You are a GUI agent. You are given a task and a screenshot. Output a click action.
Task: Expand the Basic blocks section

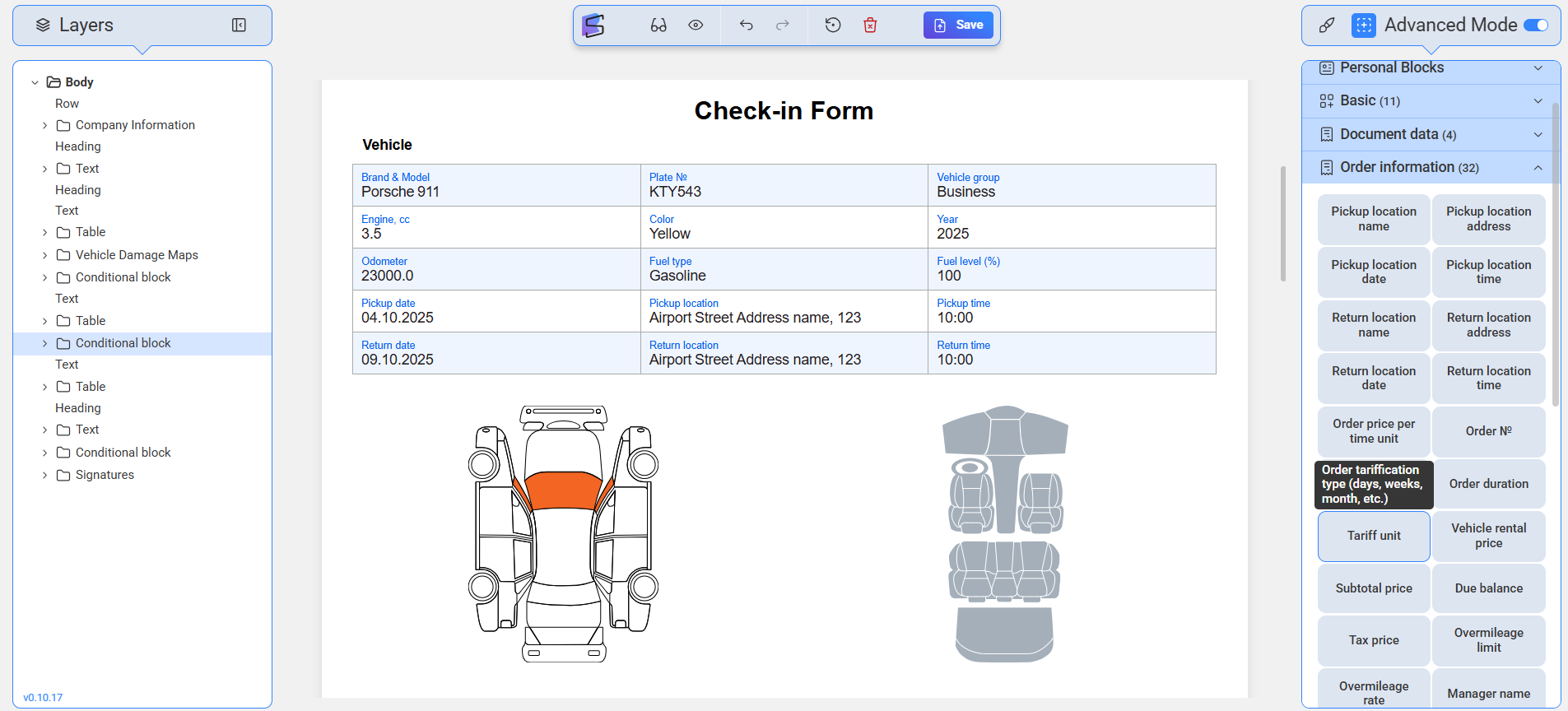pos(1538,101)
